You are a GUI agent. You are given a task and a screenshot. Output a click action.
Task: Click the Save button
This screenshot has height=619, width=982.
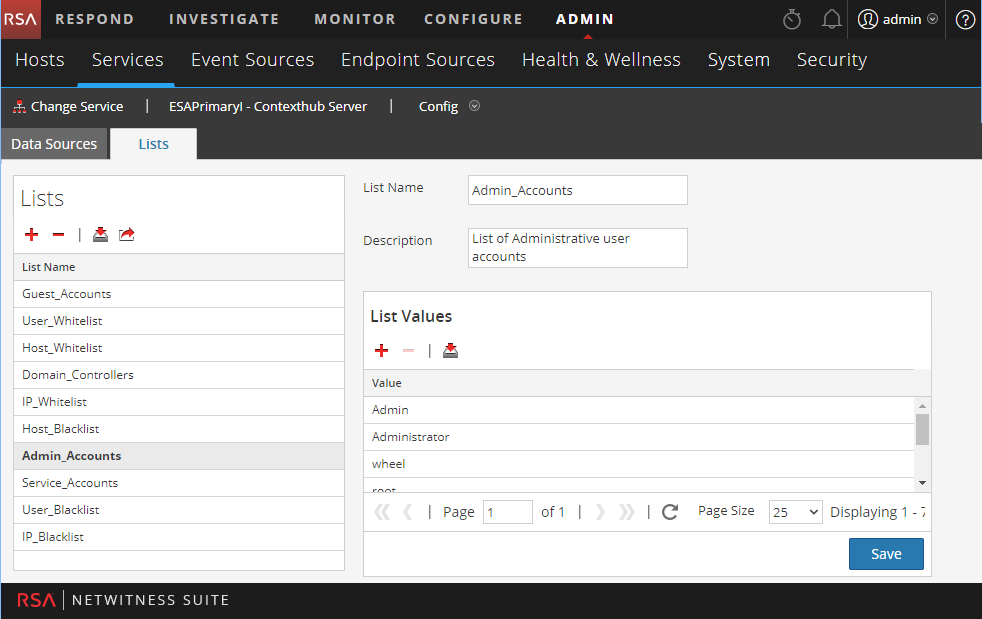(886, 554)
